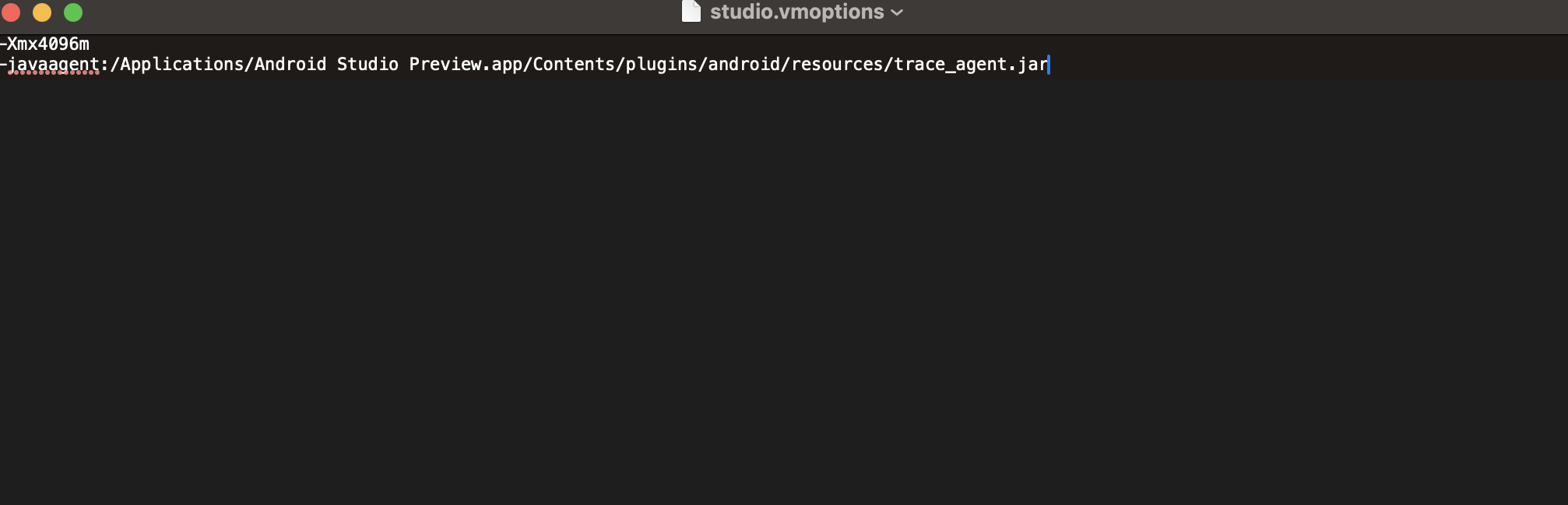Click the misspelled word javaagent
The image size is (1568, 505).
point(54,65)
